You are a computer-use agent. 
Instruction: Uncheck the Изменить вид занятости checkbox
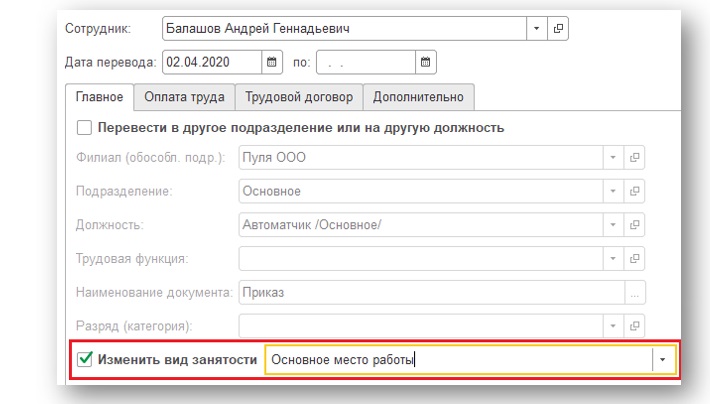point(84,360)
